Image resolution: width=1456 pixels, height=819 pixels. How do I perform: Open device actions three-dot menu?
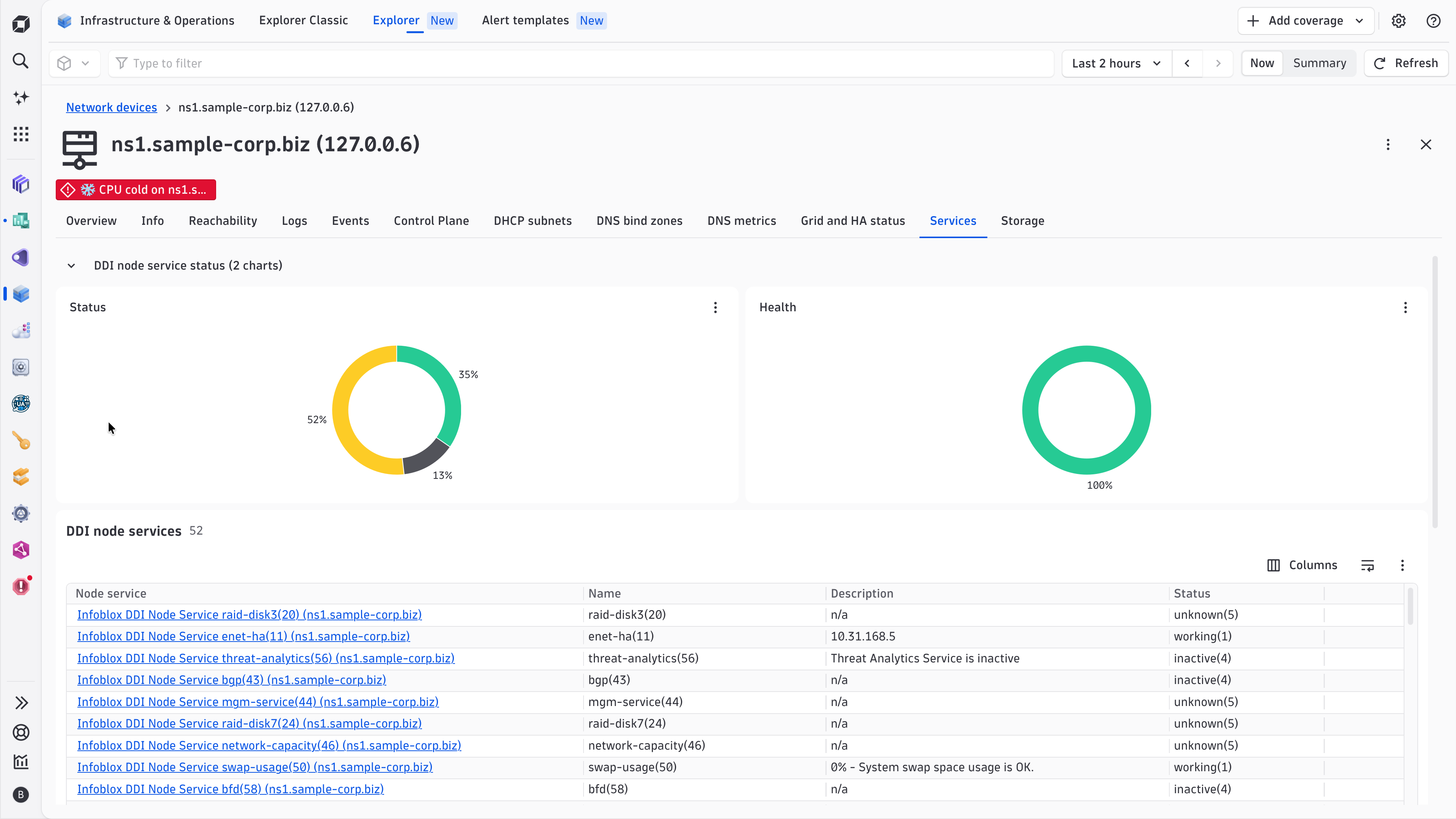pyautogui.click(x=1388, y=145)
